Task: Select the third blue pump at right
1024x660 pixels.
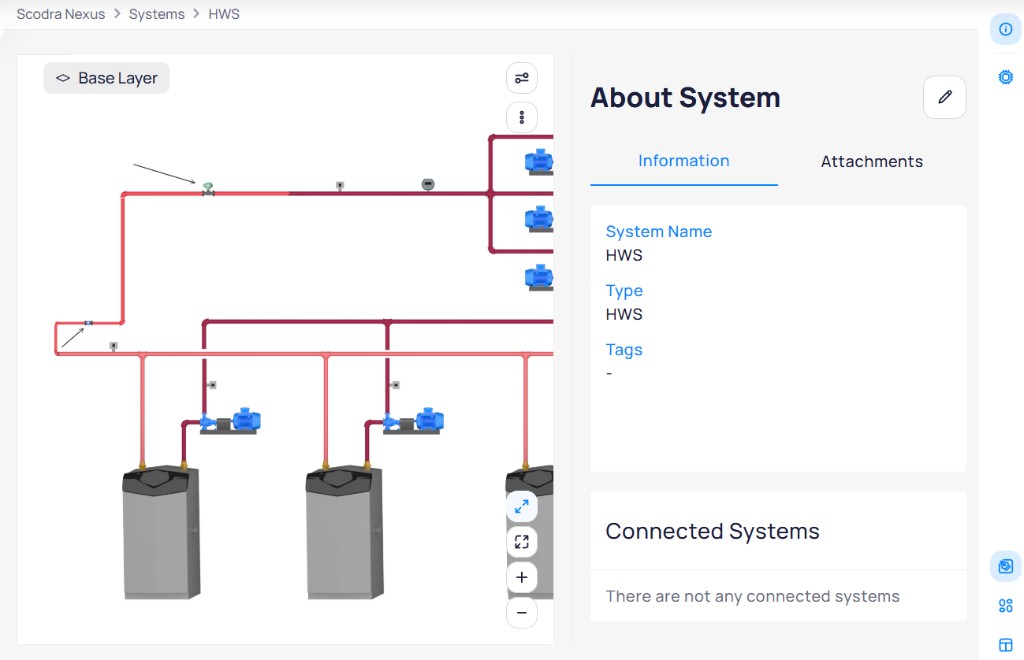Action: pos(539,277)
